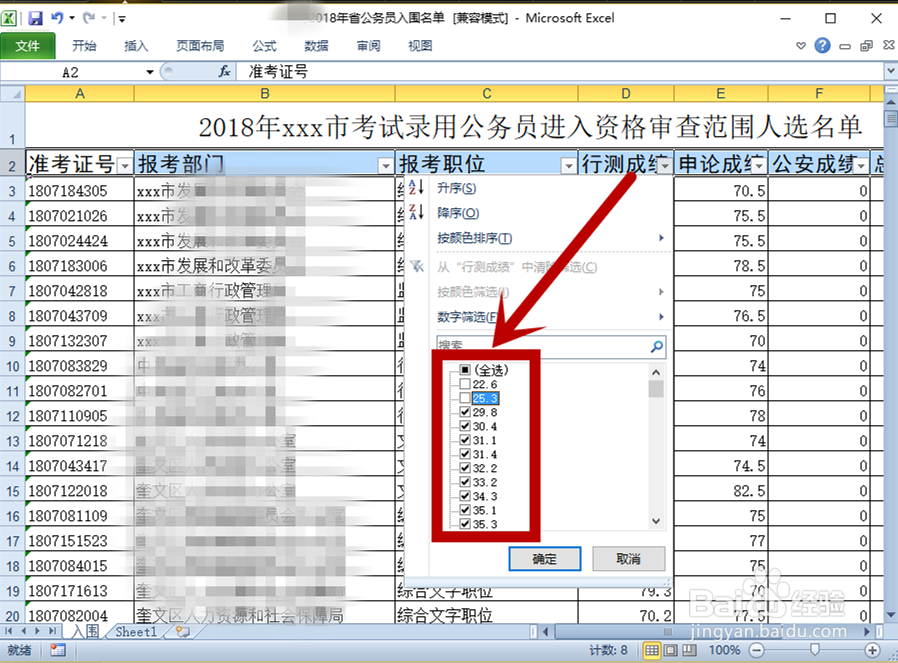Viewport: 898px width, 663px height.
Task: Open the 报考职位 column filter dropdown
Action: [x=568, y=163]
